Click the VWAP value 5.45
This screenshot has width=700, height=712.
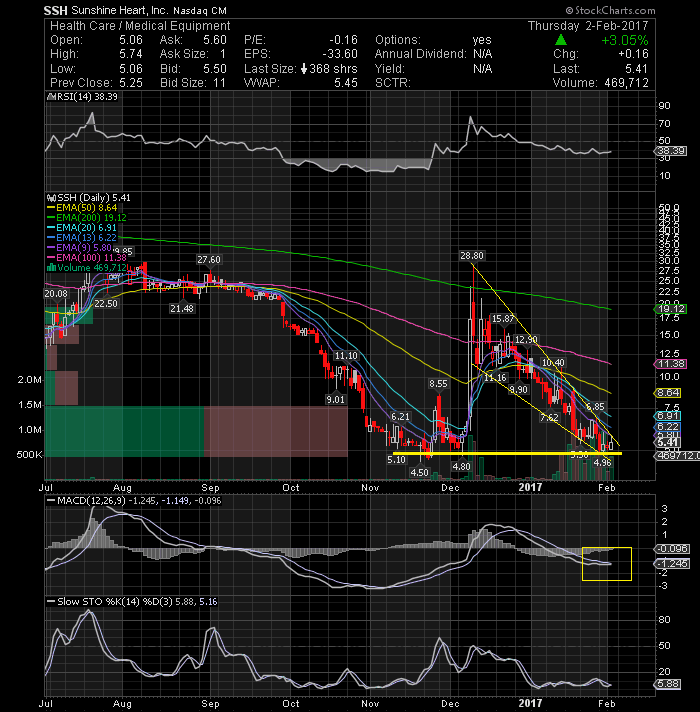[346, 83]
